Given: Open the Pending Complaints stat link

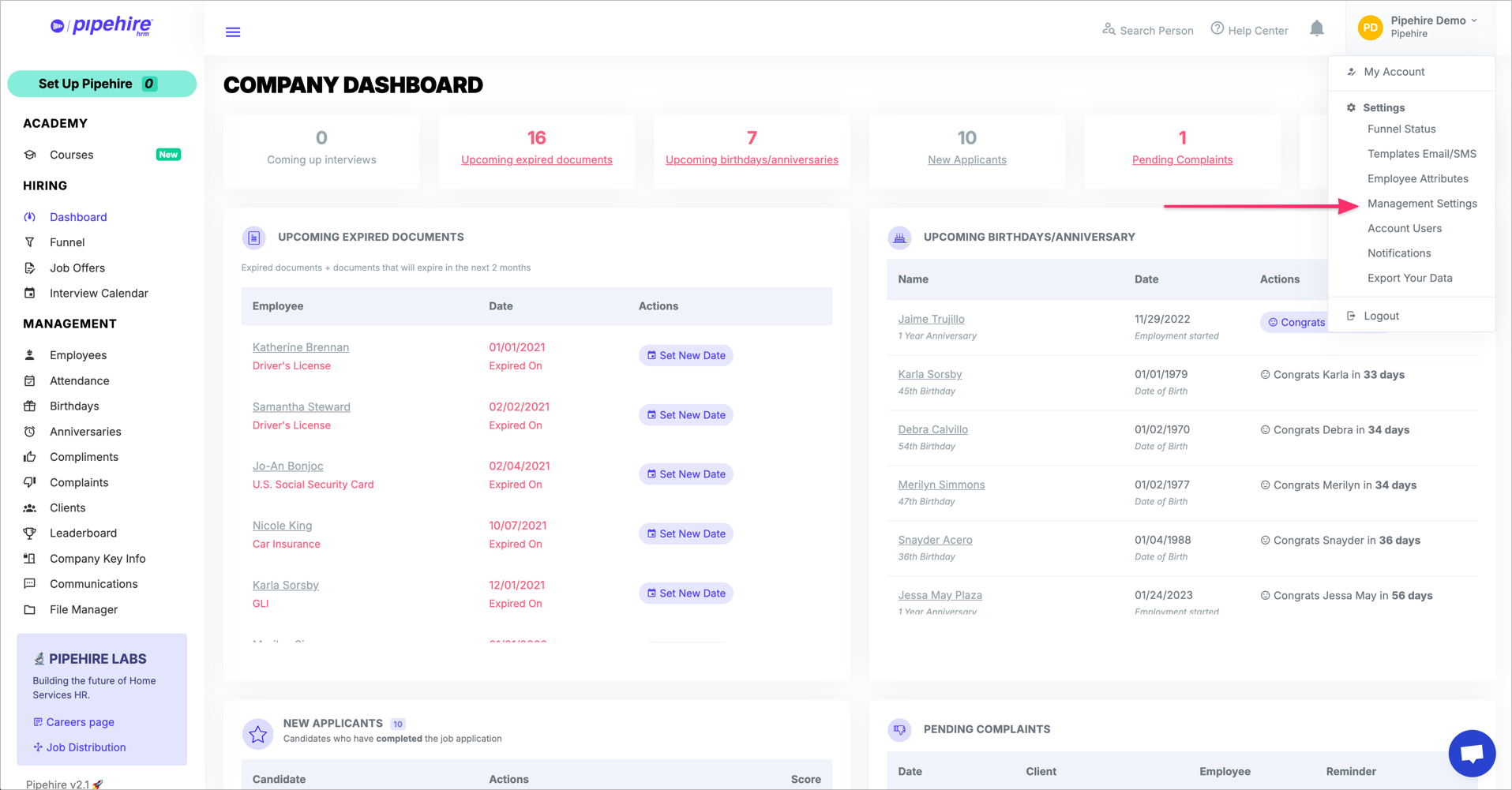Looking at the screenshot, I should (x=1182, y=159).
